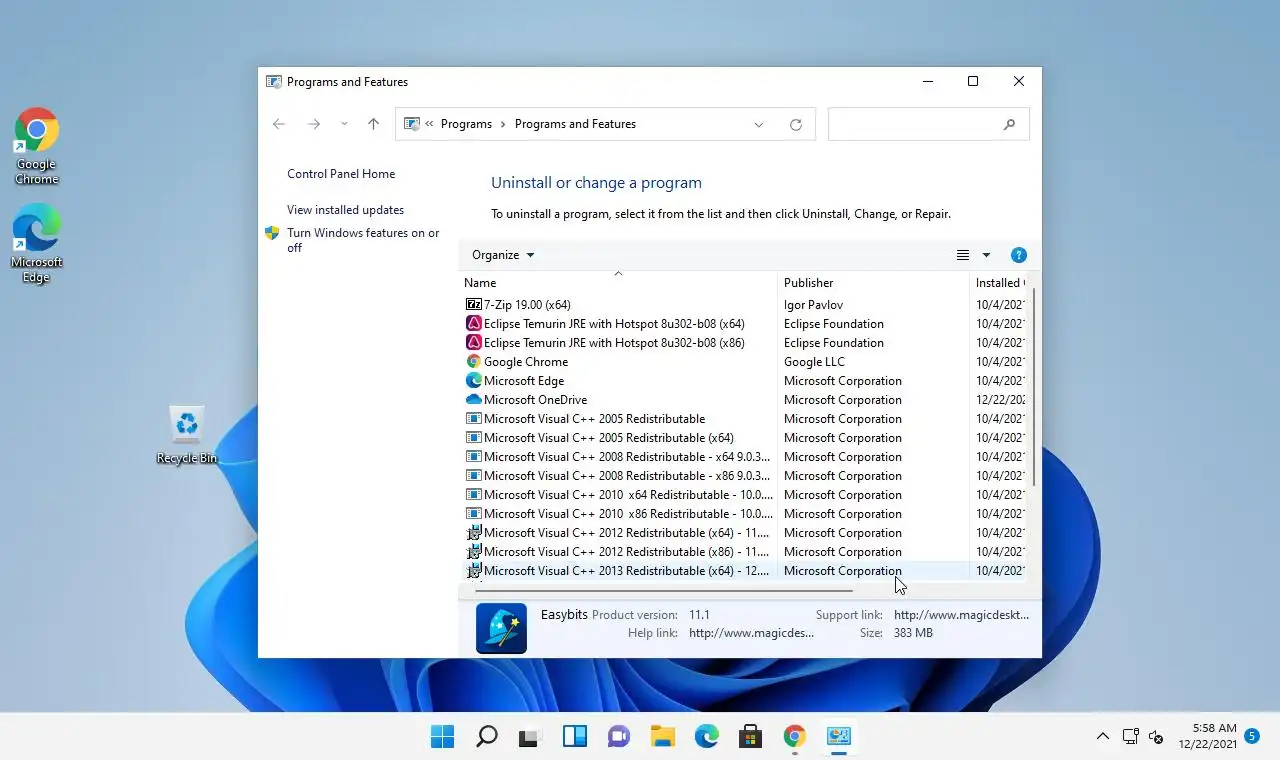Screen dimensions: 1280x760
Task: Refresh the Programs and Features list
Action: coord(796,124)
